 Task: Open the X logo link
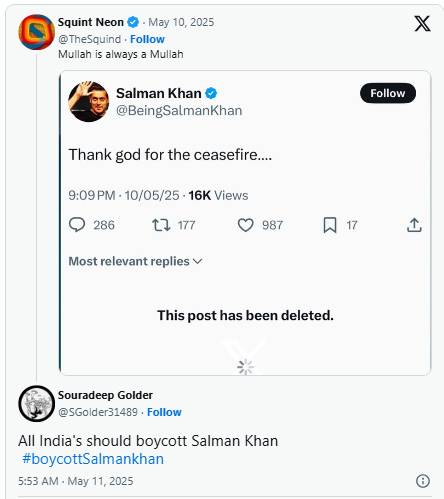[x=422, y=24]
